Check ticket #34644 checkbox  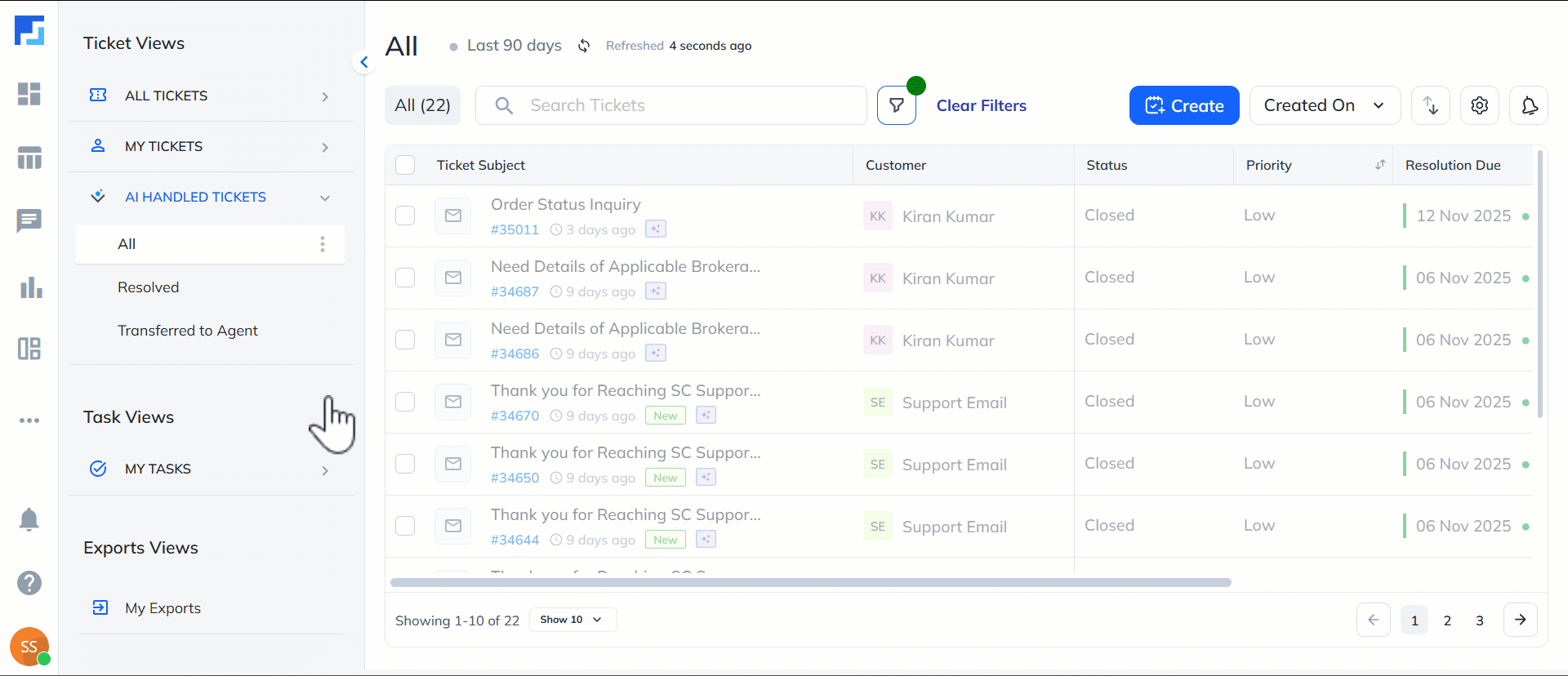pos(405,526)
